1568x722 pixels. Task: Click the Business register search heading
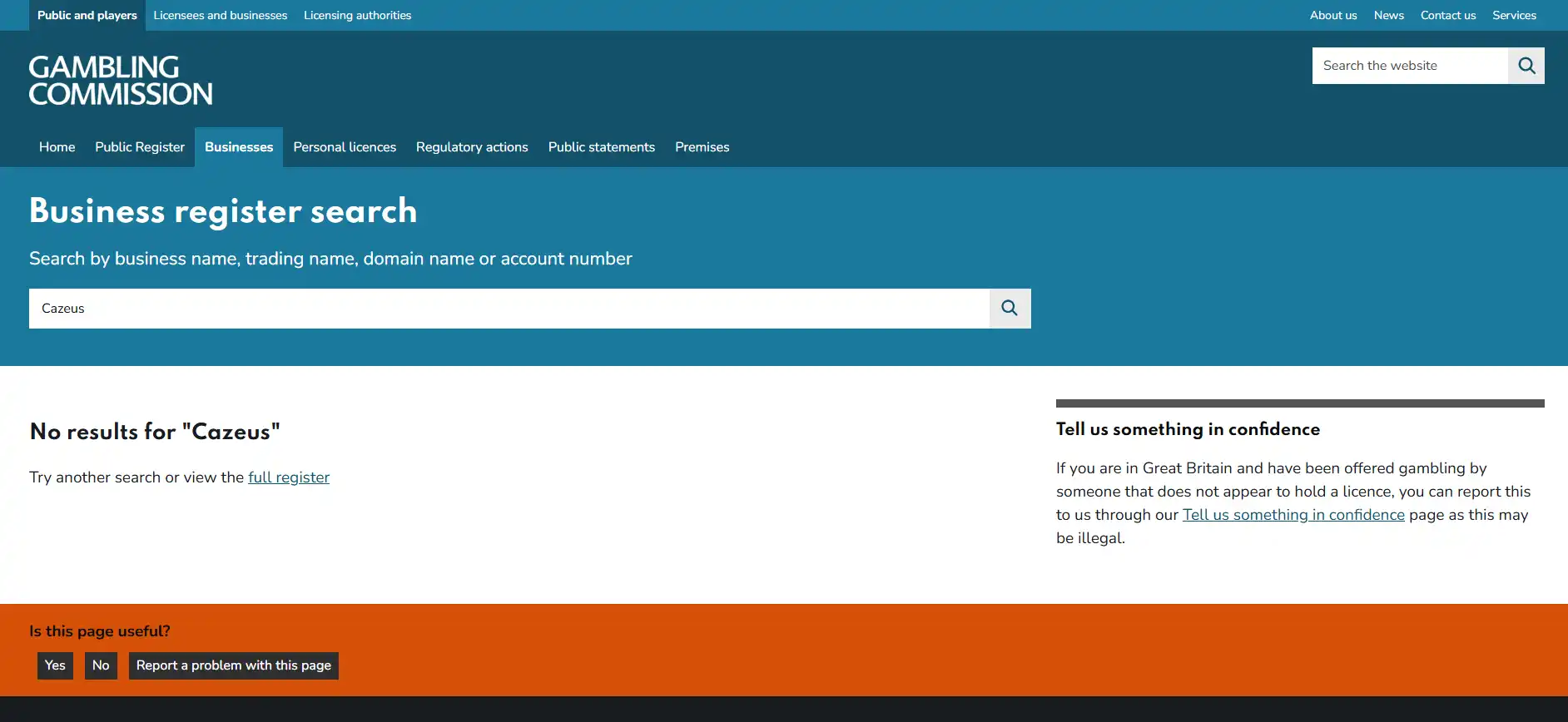pos(223,211)
